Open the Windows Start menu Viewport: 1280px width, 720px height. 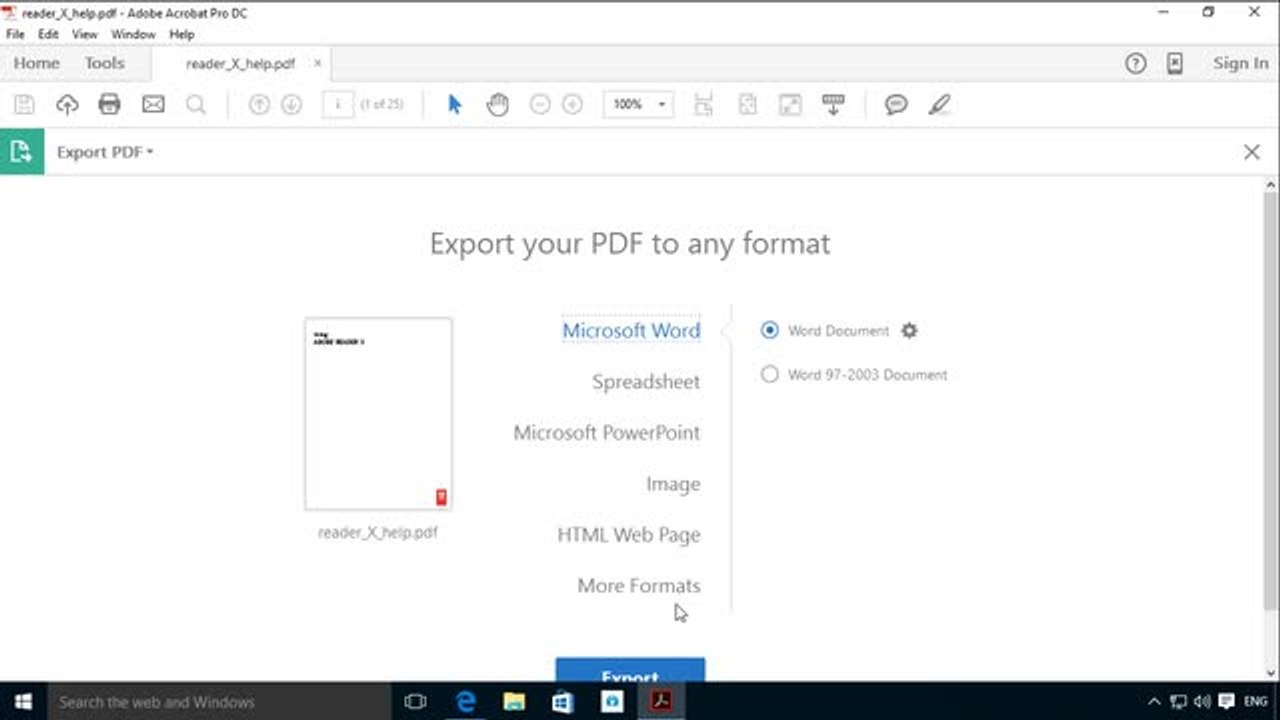(23, 702)
